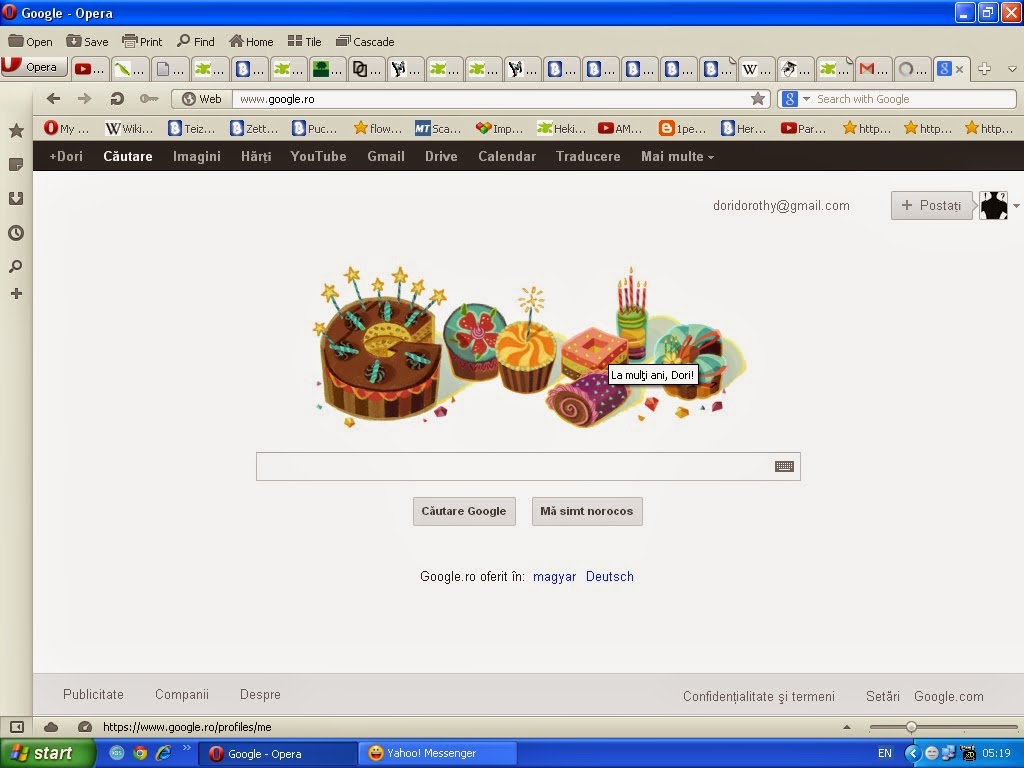Open search engine selector dropdown
This screenshot has width=1024, height=768.
coord(806,99)
